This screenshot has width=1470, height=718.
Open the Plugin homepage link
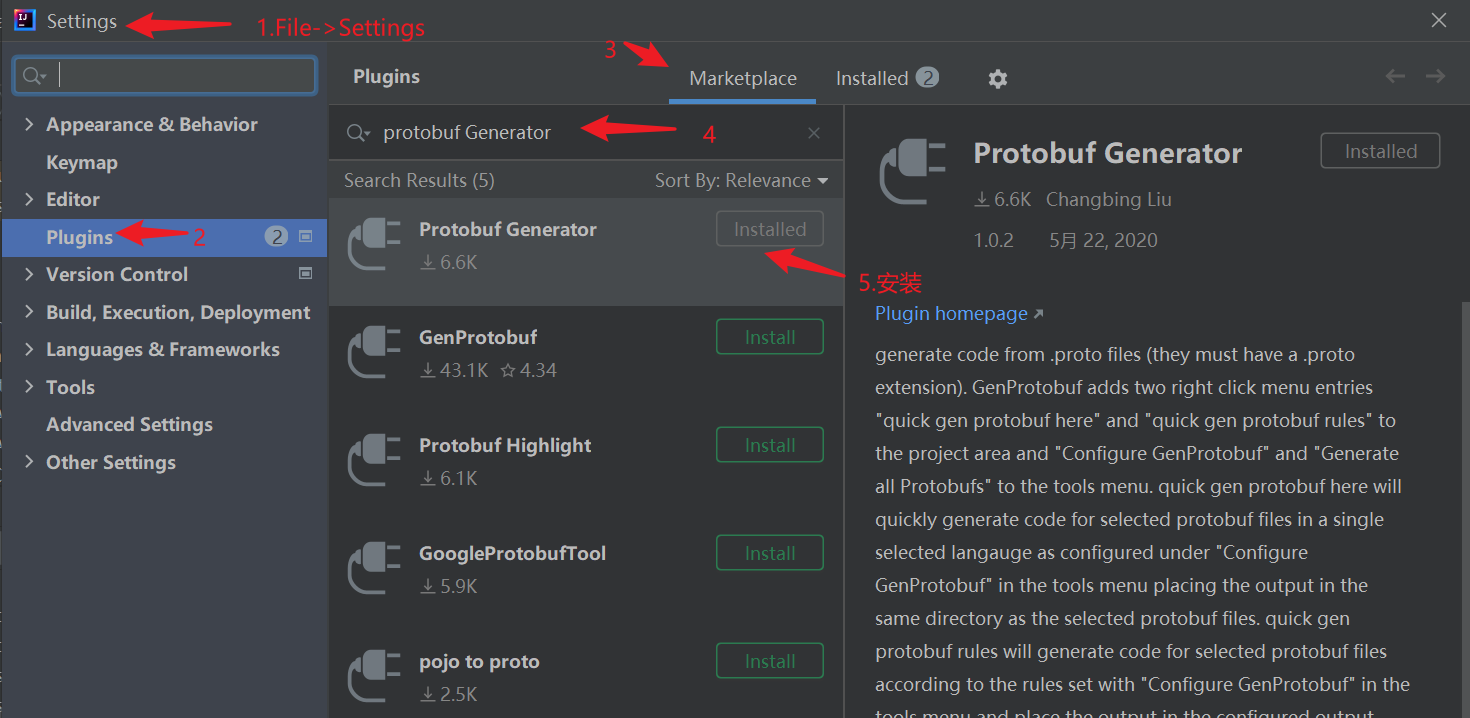click(x=950, y=313)
